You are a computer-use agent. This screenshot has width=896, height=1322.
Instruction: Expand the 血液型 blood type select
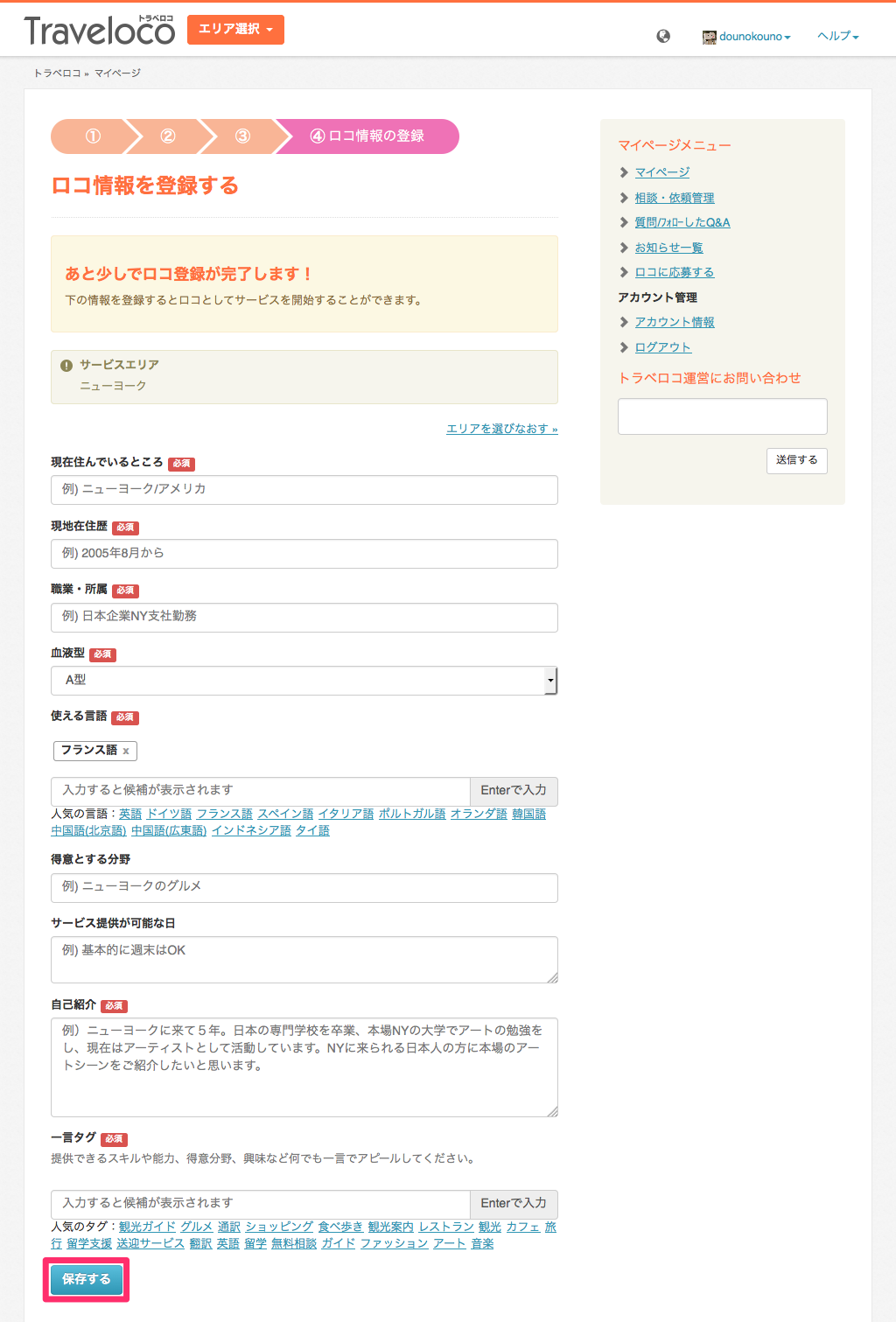coord(304,681)
